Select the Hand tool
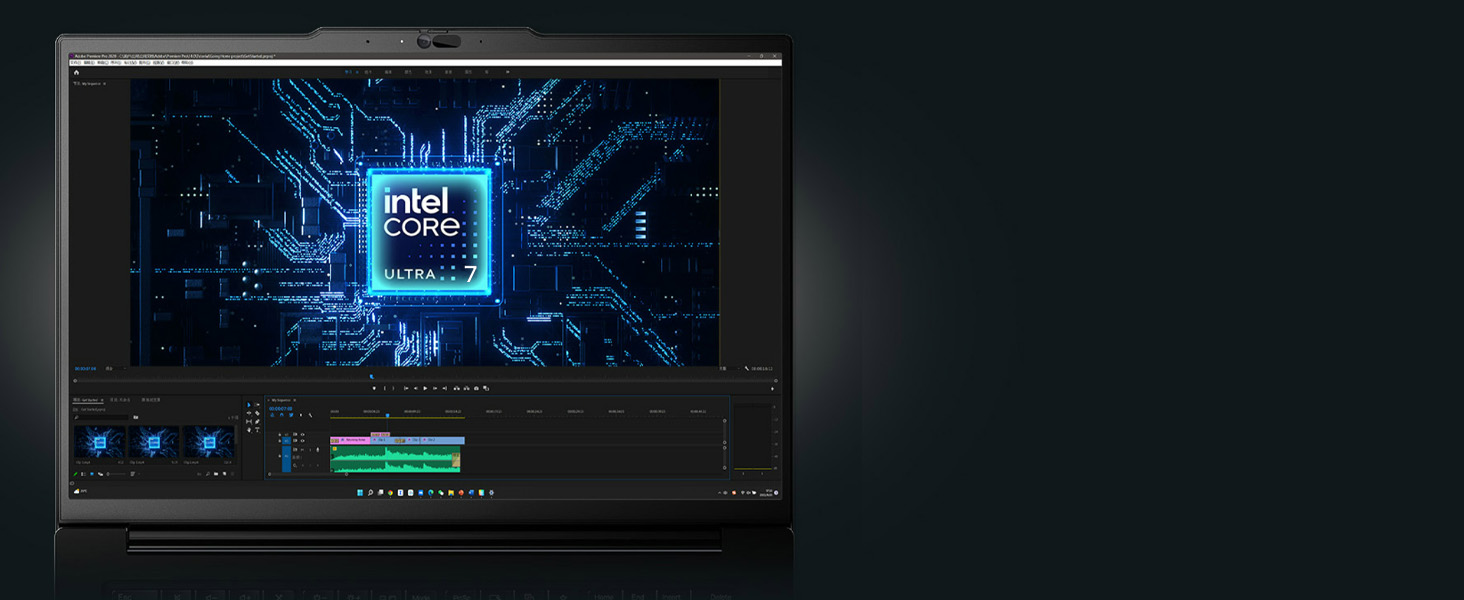The width and height of the screenshot is (1464, 600). point(248,430)
